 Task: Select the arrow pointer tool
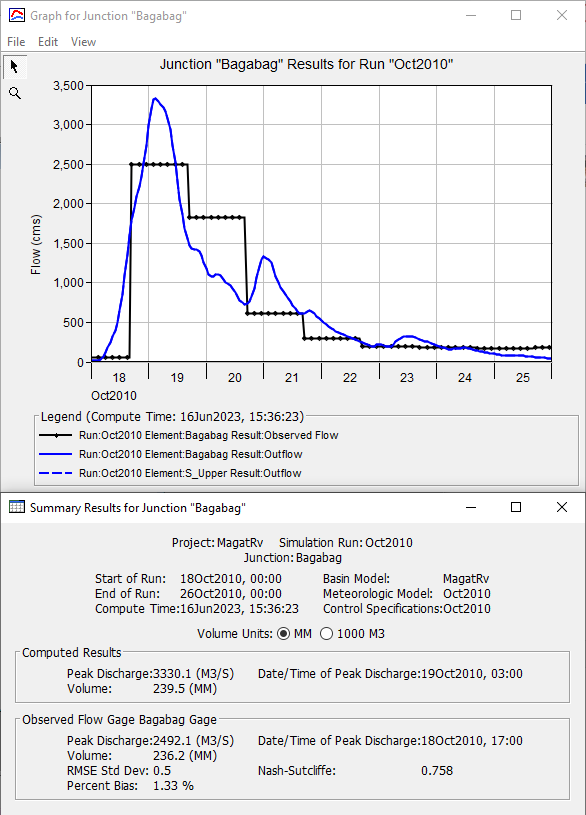14,67
